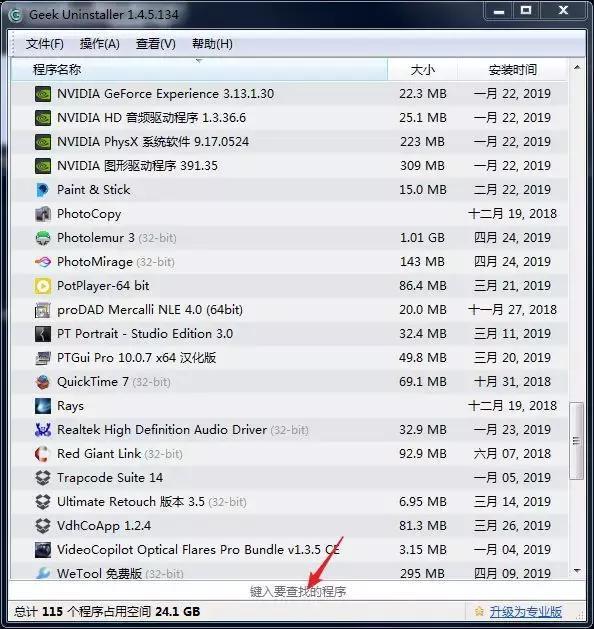This screenshot has height=629, width=594.
Task: Click the 键入要查找的程序 search field
Action: click(x=297, y=591)
